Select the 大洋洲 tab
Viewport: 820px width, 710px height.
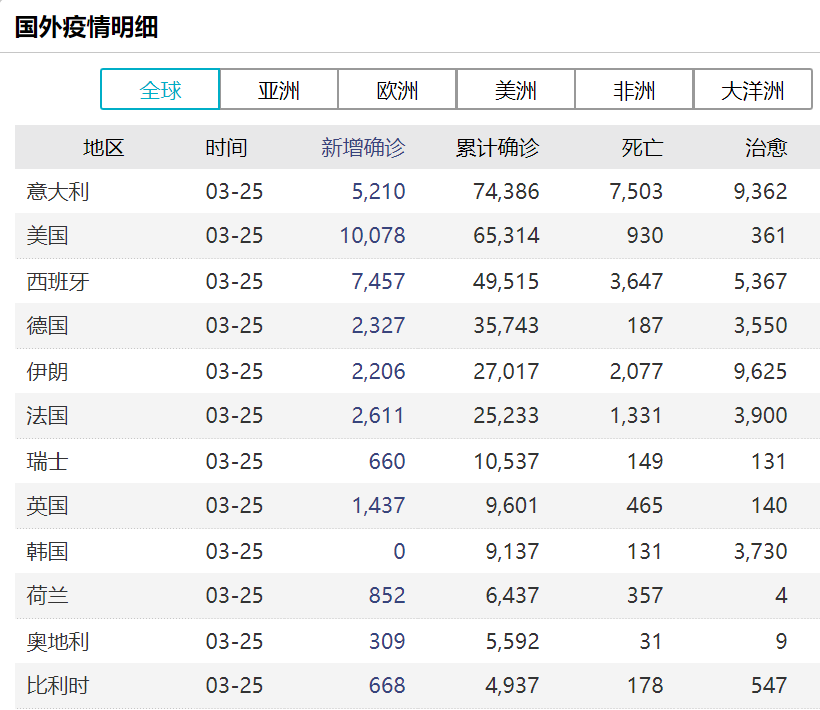point(753,89)
